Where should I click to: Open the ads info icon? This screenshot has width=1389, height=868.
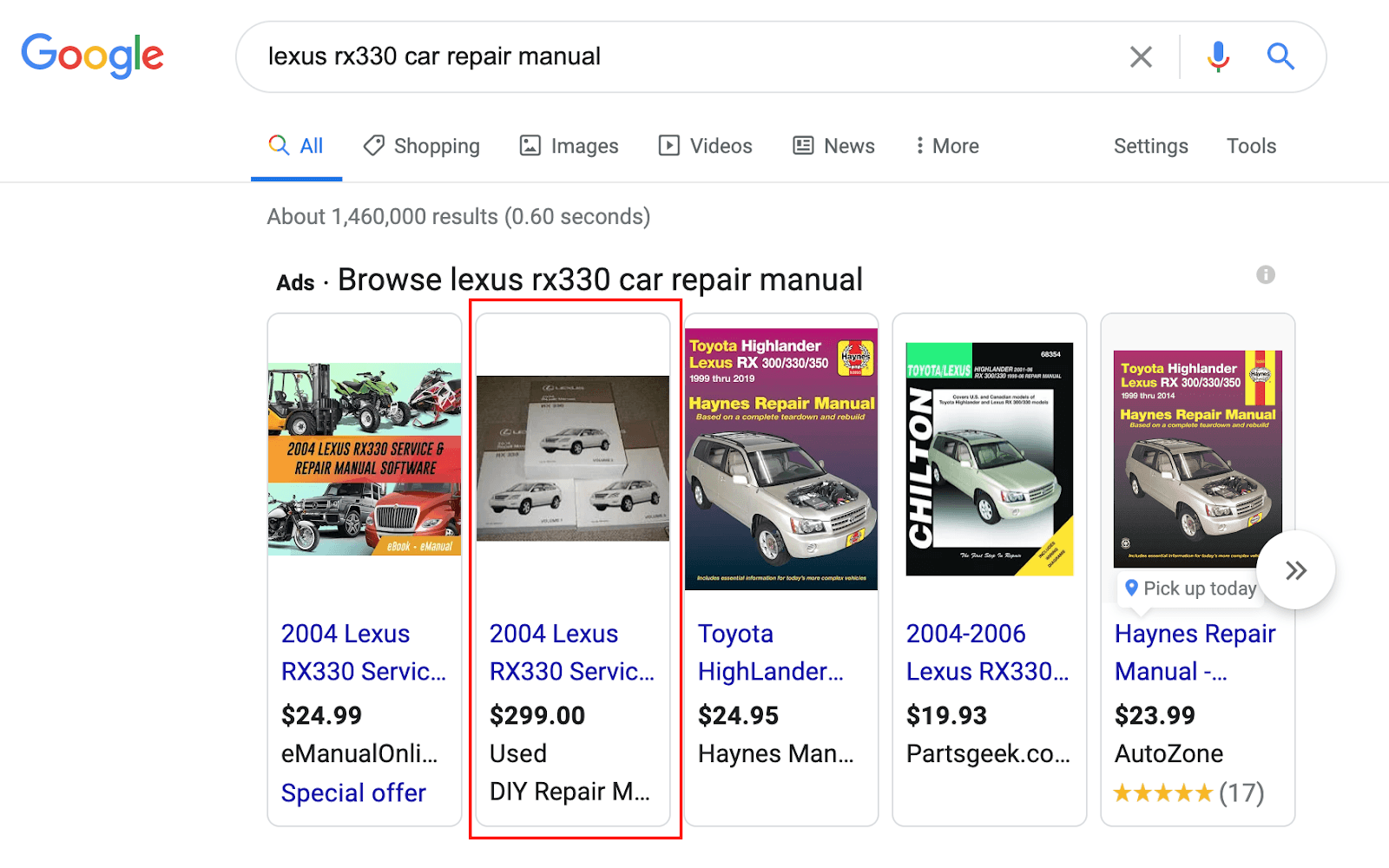pos(1266,275)
